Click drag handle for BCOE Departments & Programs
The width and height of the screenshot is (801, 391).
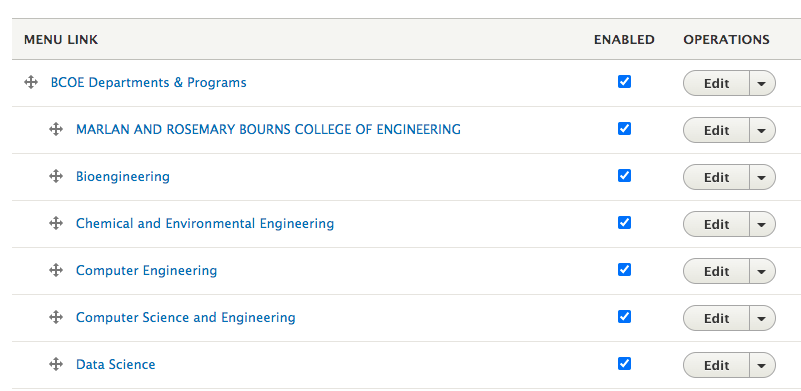point(31,82)
